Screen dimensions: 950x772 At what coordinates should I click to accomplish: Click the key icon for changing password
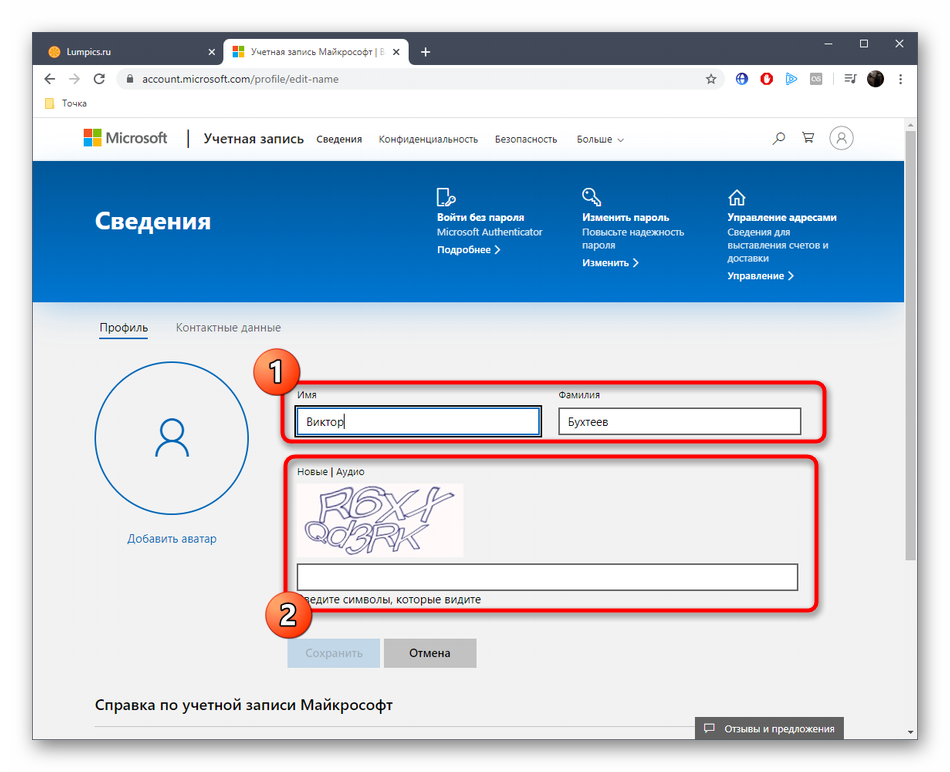click(x=591, y=197)
